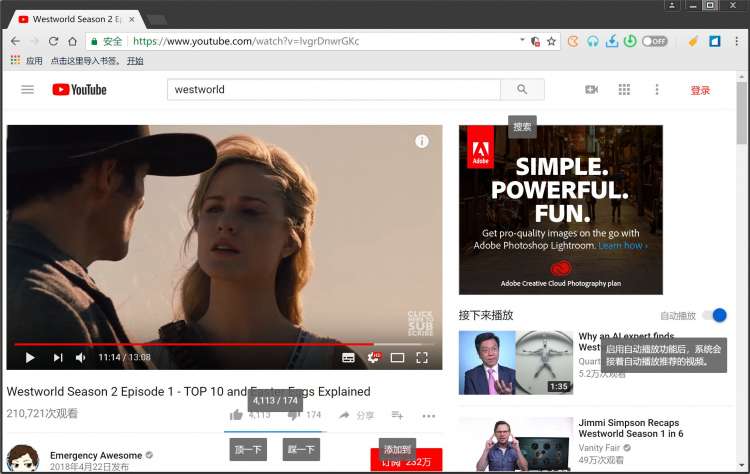Open the Vanity Fair channel link

(x=599, y=448)
